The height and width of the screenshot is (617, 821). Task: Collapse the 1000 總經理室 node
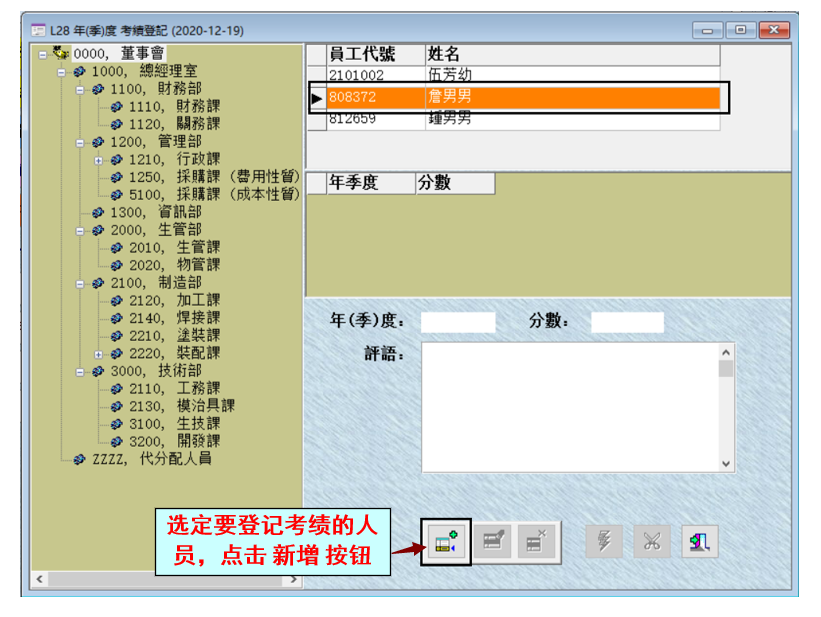coord(61,72)
